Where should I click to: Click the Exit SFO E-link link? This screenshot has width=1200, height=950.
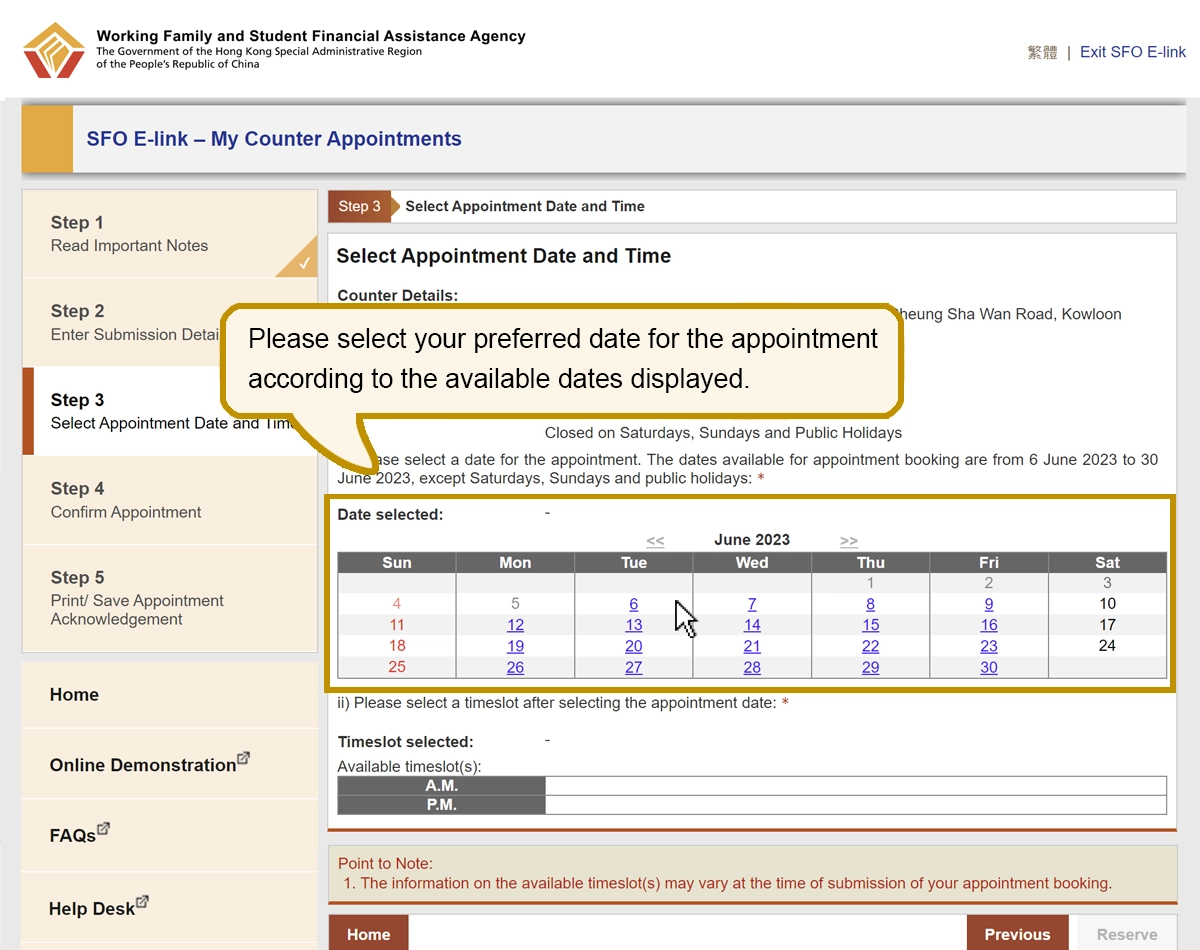[1133, 52]
